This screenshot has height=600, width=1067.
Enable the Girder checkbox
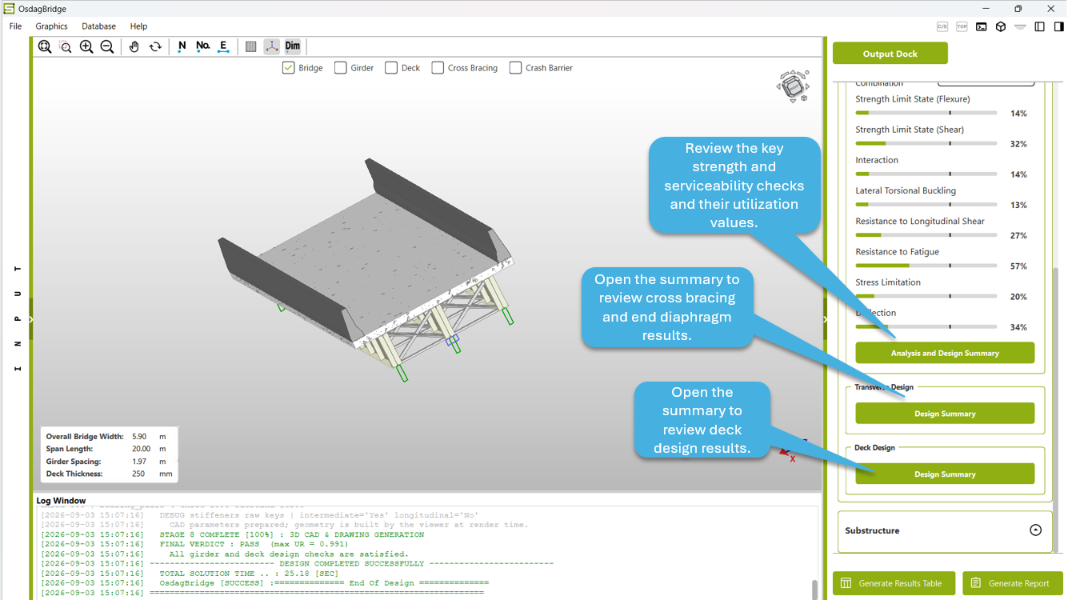(x=340, y=68)
